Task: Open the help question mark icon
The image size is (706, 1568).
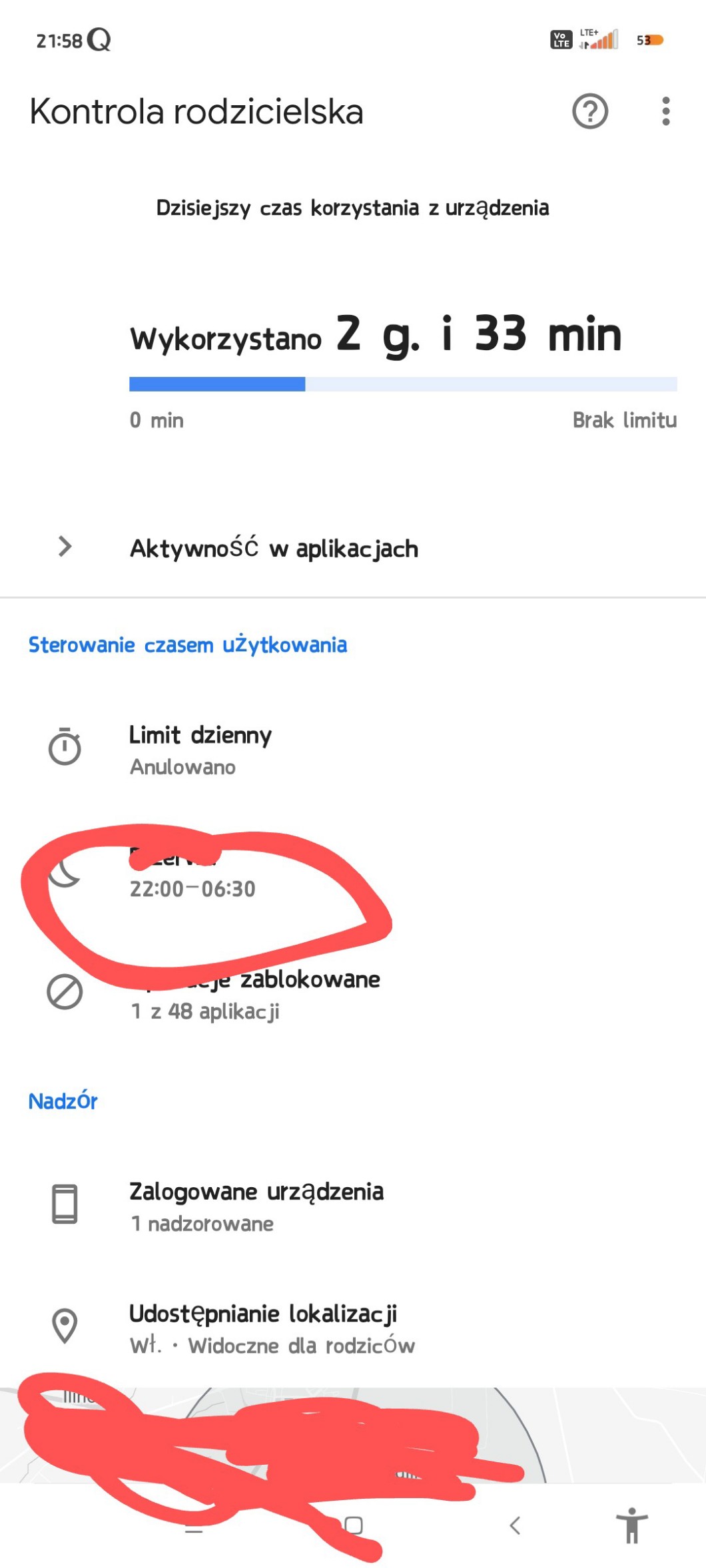Action: coord(589,111)
